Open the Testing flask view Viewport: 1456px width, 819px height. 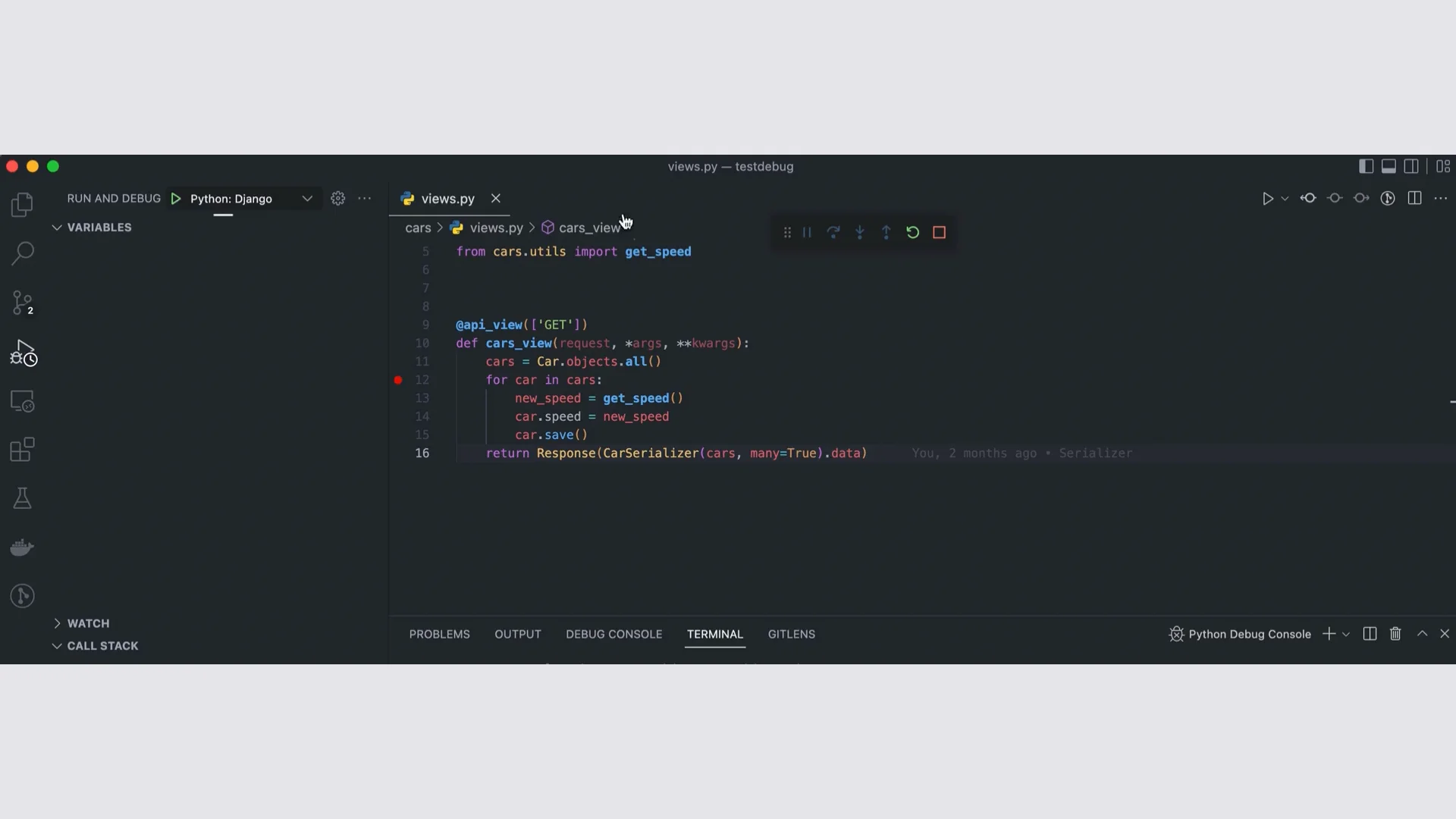[x=22, y=498]
